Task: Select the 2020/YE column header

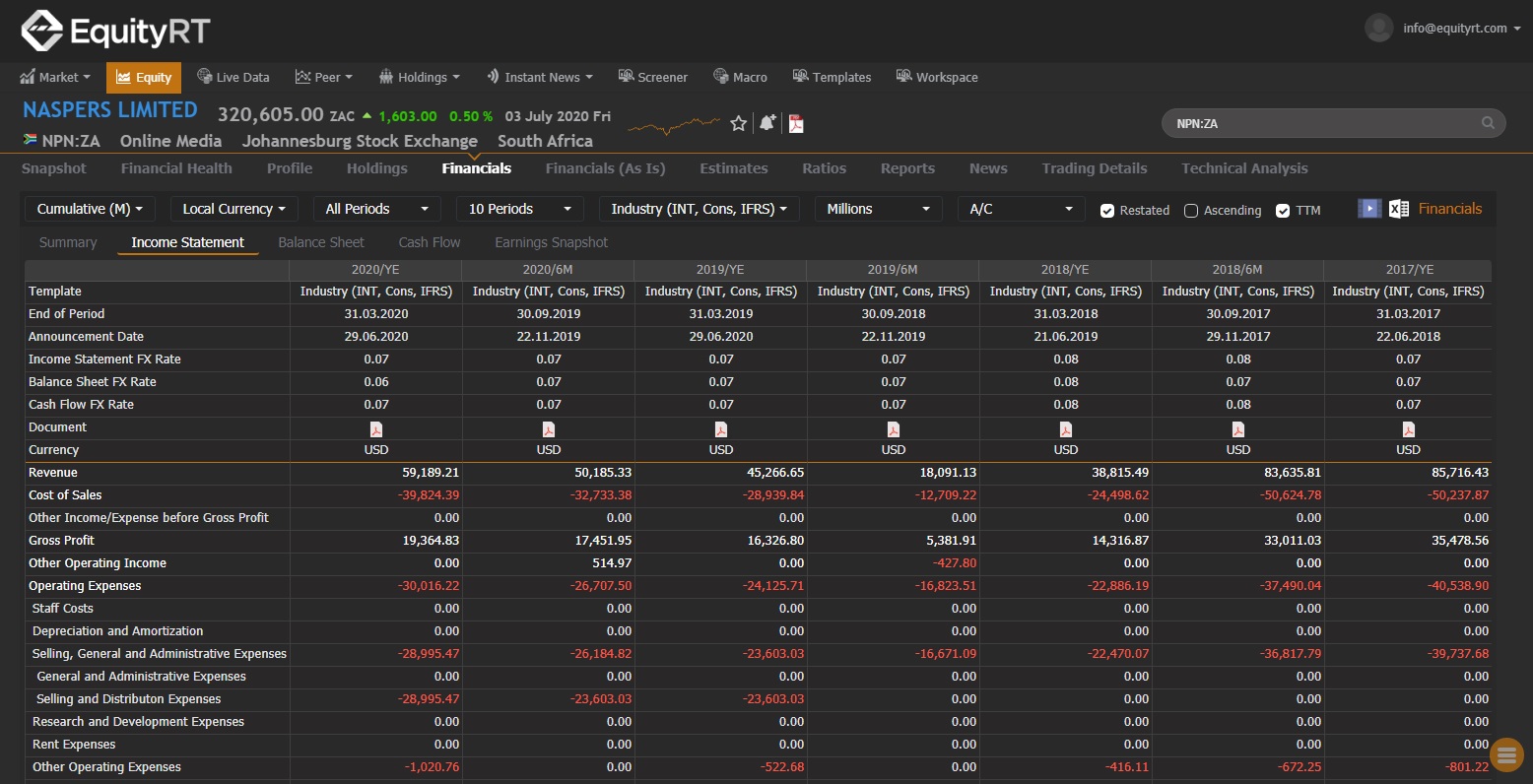Action: 375,269
